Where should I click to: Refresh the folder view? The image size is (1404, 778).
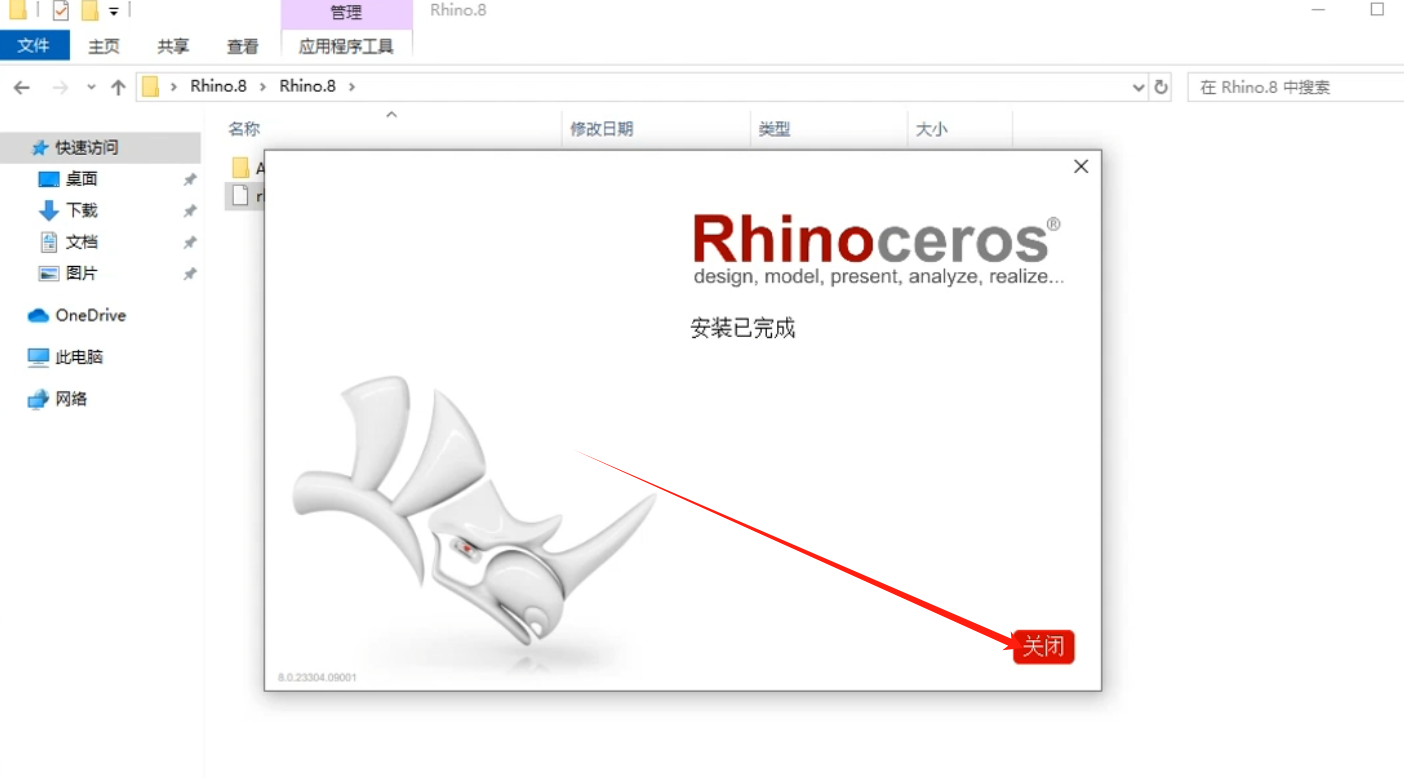pyautogui.click(x=1161, y=87)
